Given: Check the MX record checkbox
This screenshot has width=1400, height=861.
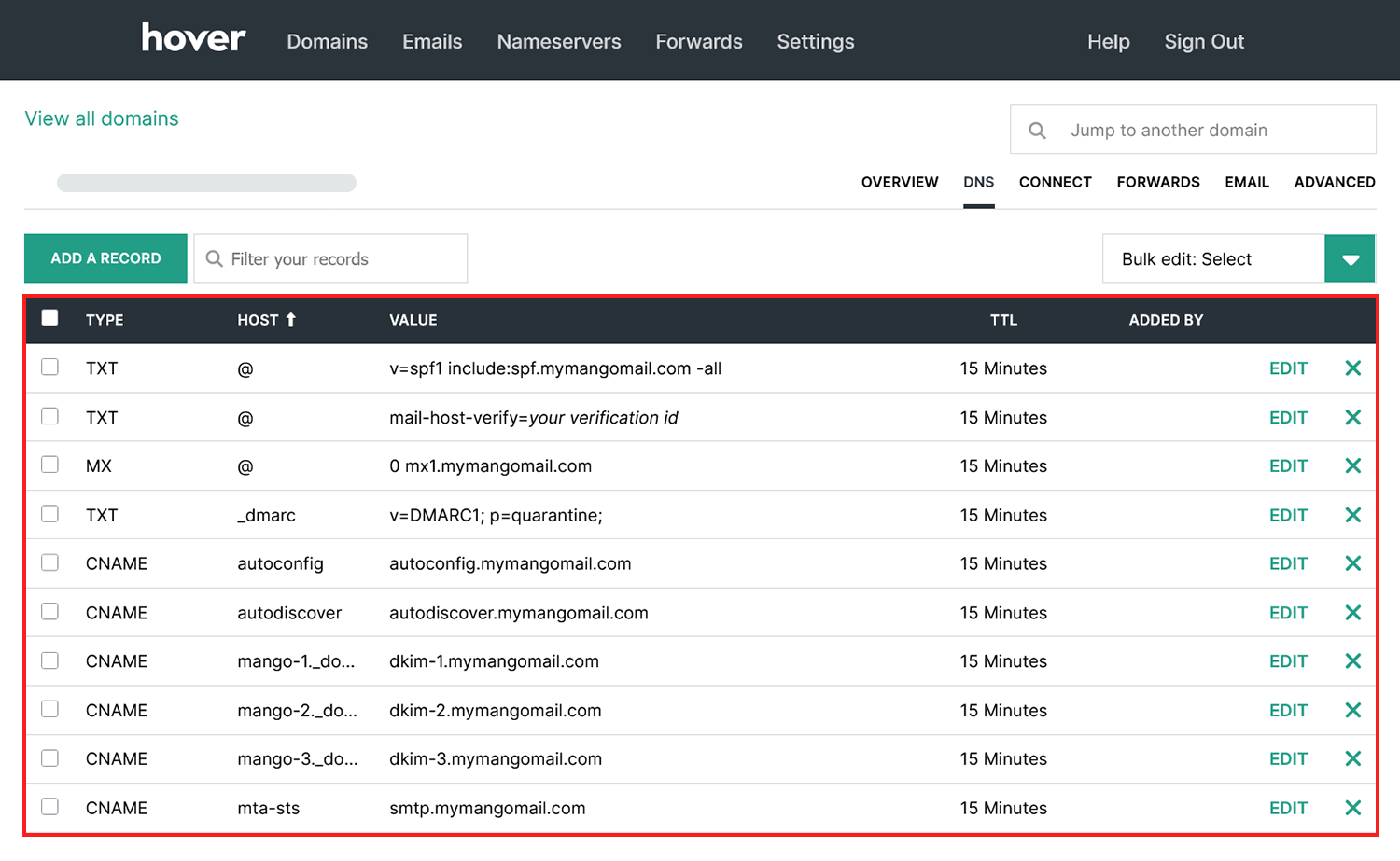Looking at the screenshot, I should (x=50, y=465).
